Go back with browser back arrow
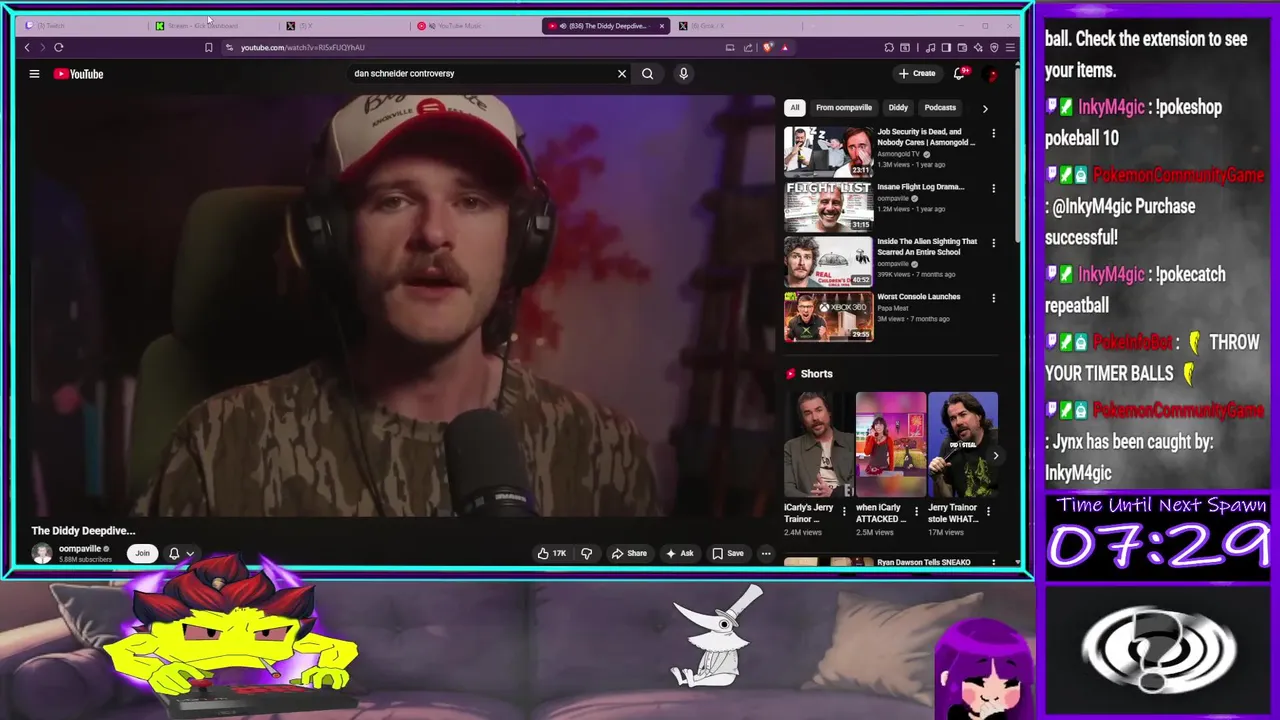 [x=27, y=47]
